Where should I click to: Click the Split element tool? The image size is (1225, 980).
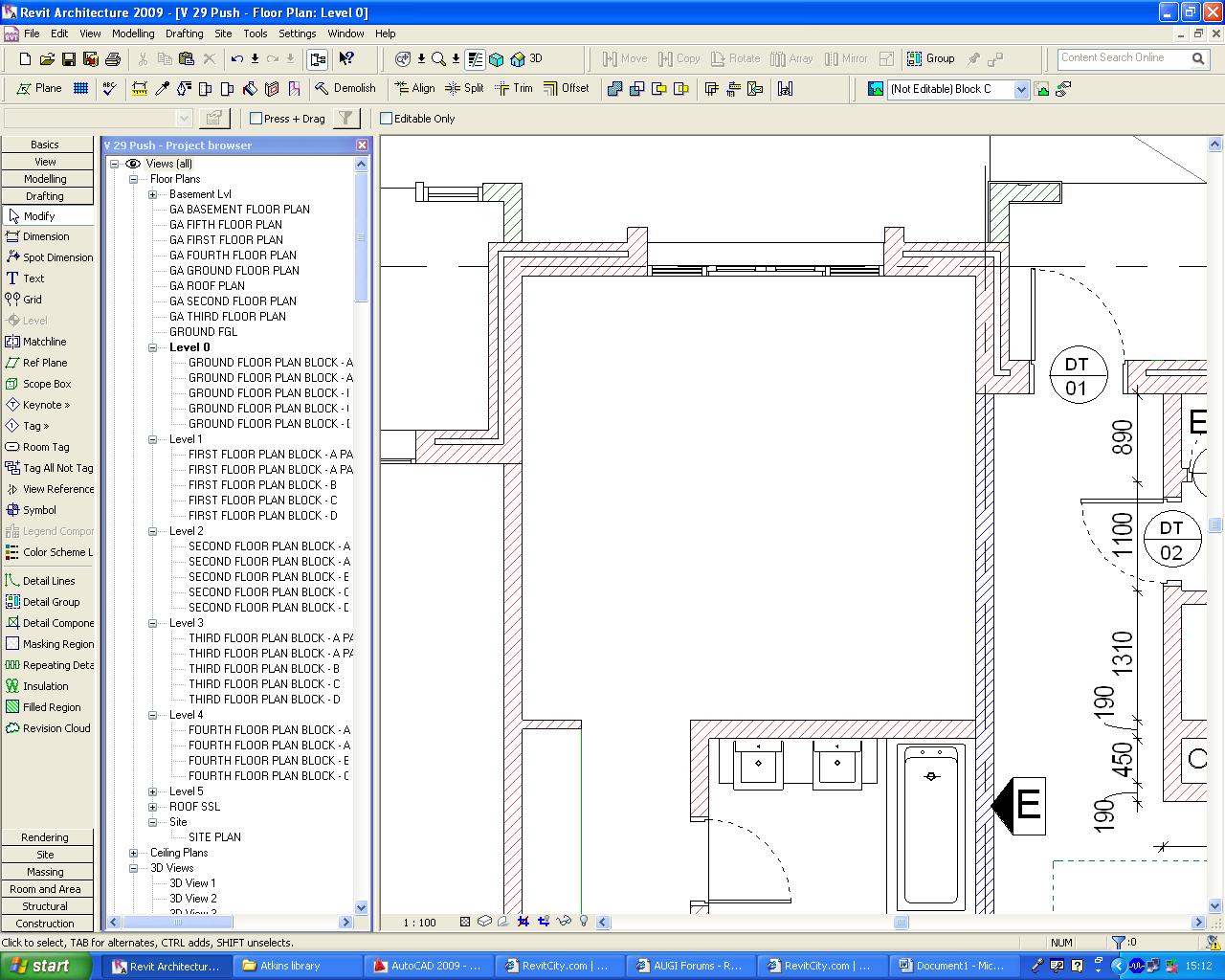(x=464, y=88)
